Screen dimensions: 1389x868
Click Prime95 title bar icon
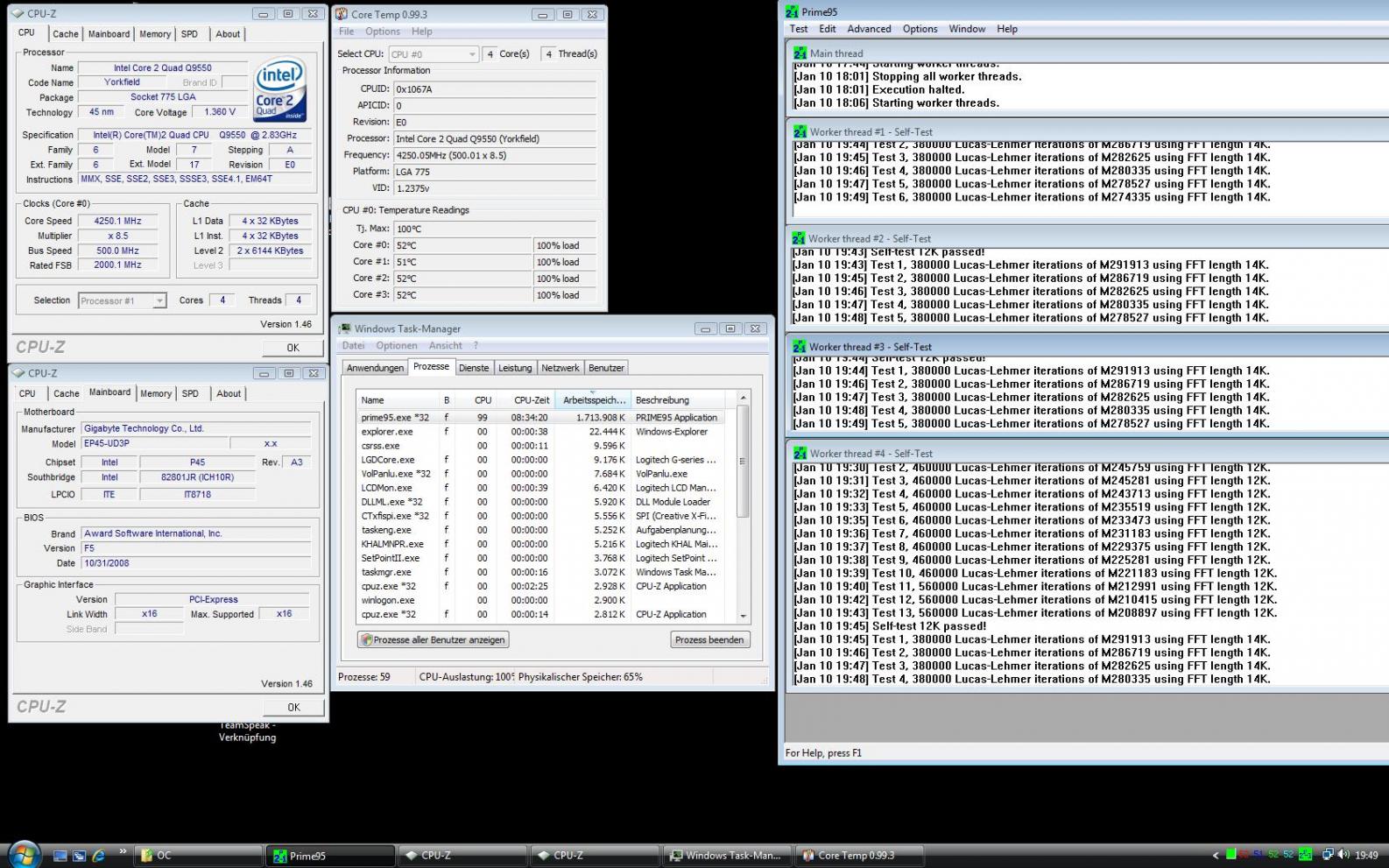tap(792, 11)
